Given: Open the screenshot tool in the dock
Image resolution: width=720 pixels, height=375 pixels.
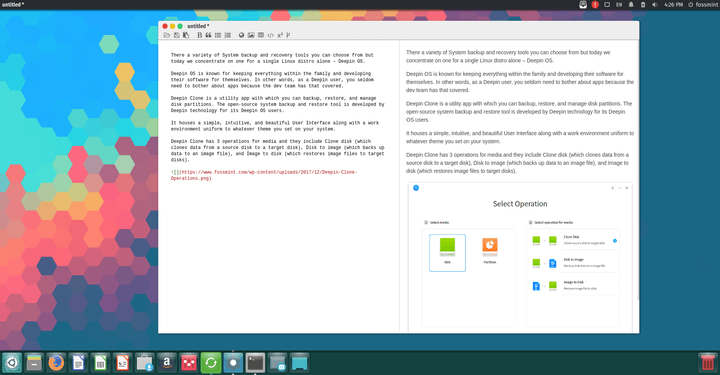Looking at the screenshot, I should (277, 363).
